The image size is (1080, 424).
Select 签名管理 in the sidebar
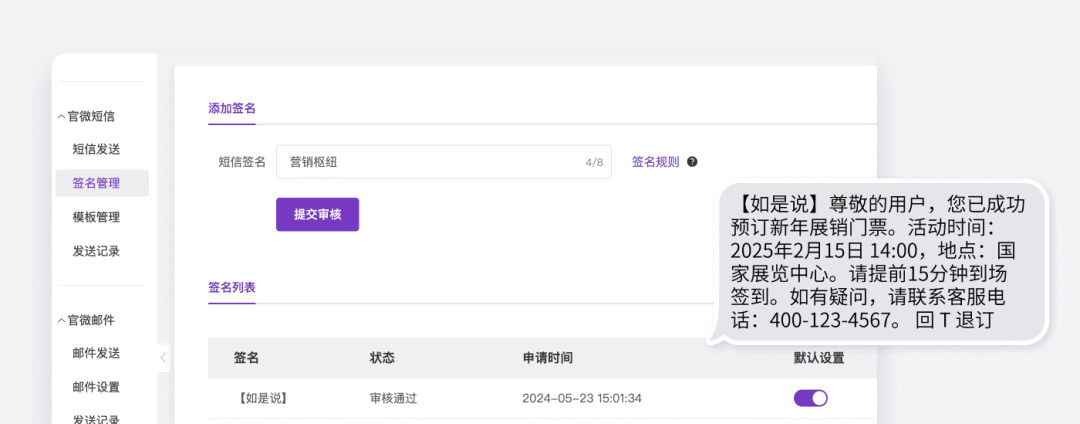(102, 183)
